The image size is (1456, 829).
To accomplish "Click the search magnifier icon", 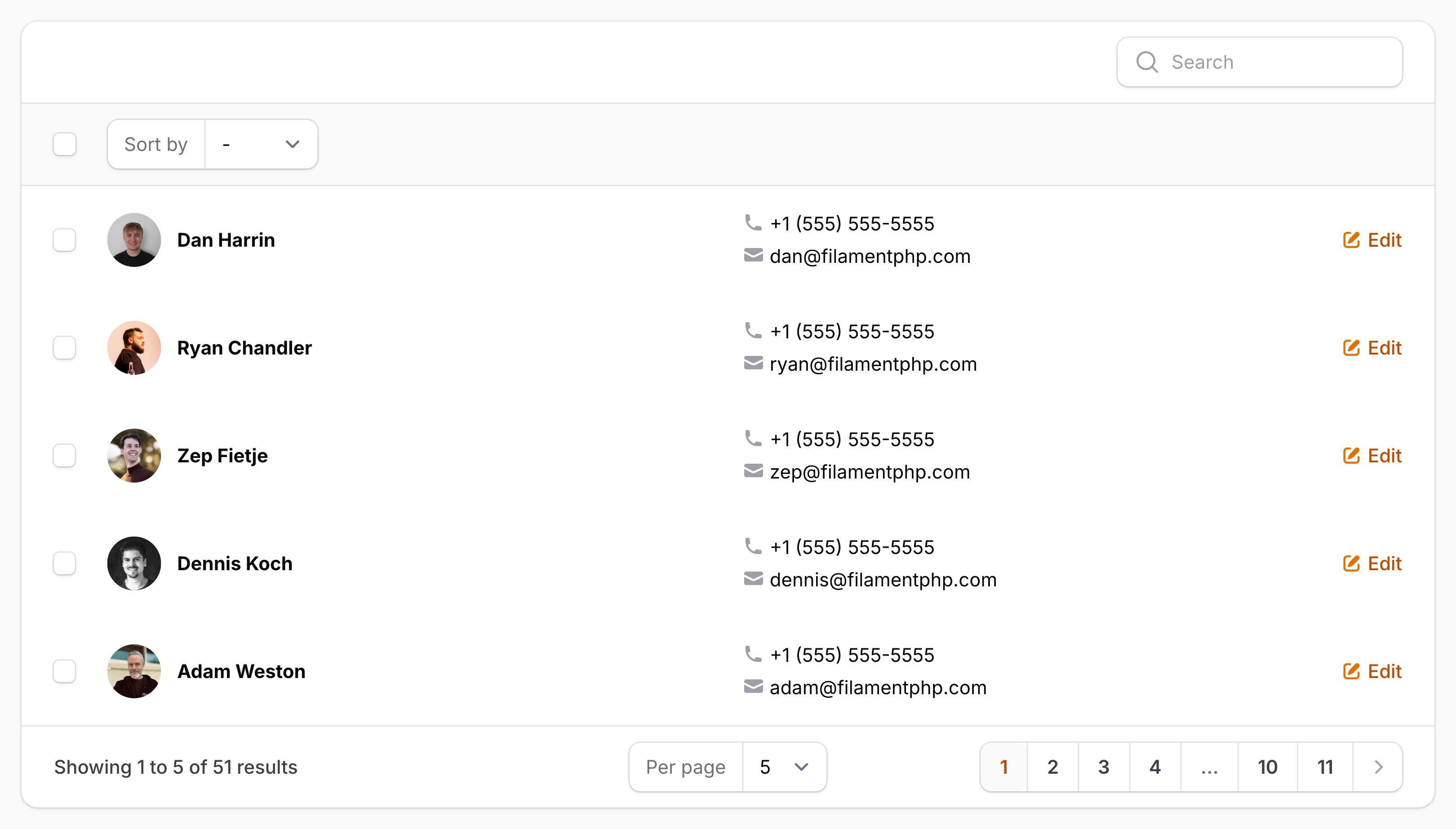I will (1147, 62).
